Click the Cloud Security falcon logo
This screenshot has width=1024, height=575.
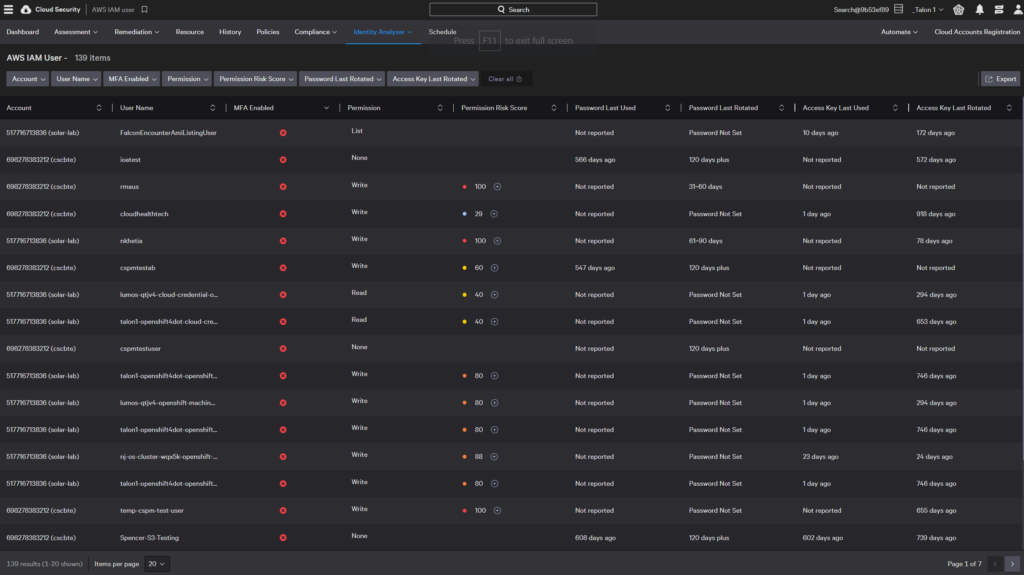(x=26, y=10)
